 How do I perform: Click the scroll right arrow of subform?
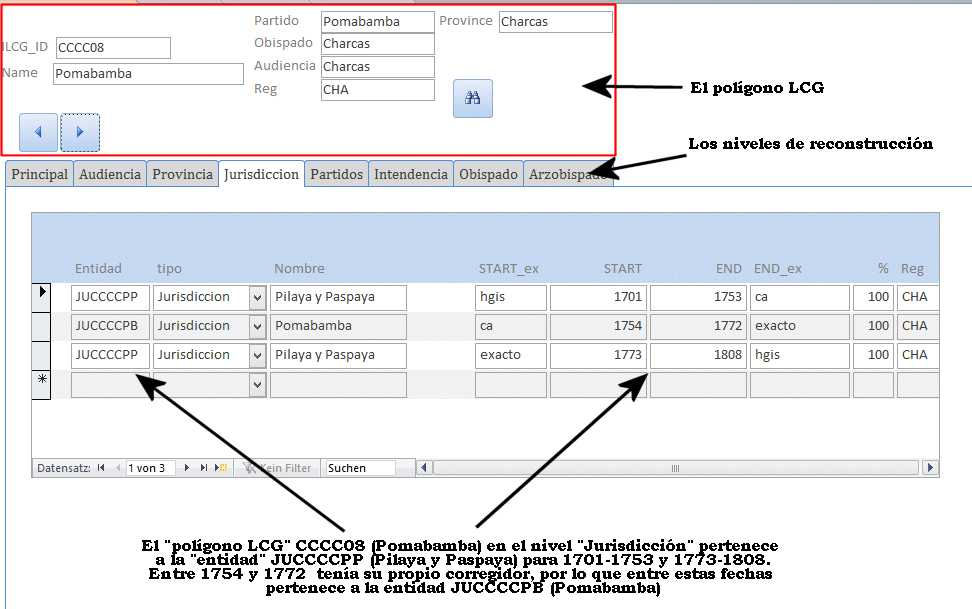coord(930,468)
